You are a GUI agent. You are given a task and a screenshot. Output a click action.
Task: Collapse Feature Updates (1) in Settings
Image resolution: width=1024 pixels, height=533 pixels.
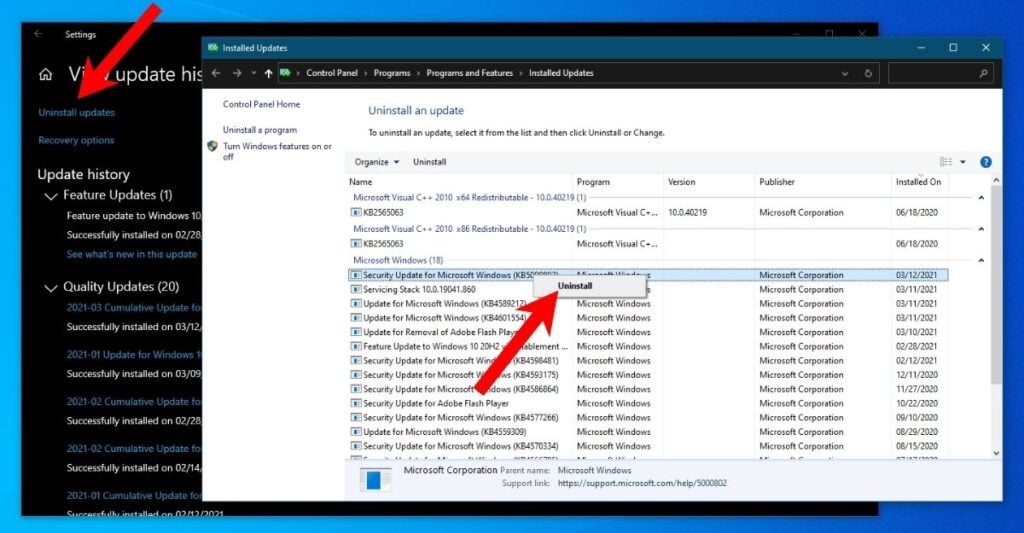coord(51,196)
